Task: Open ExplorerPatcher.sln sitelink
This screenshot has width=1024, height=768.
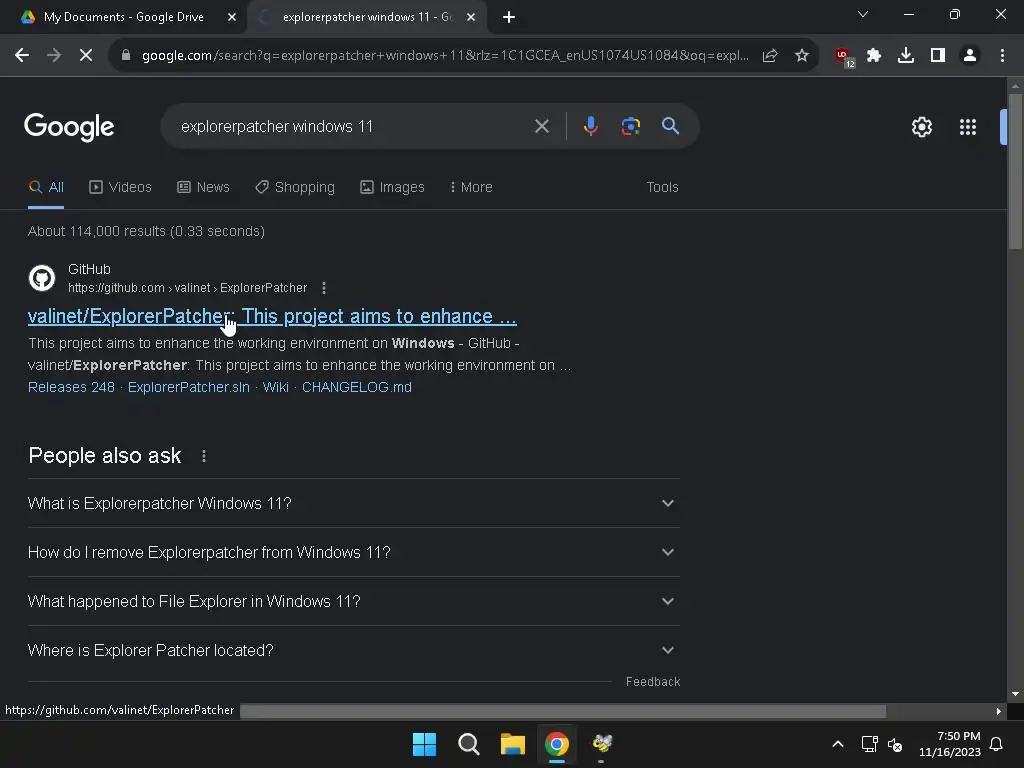Action: tap(189, 387)
